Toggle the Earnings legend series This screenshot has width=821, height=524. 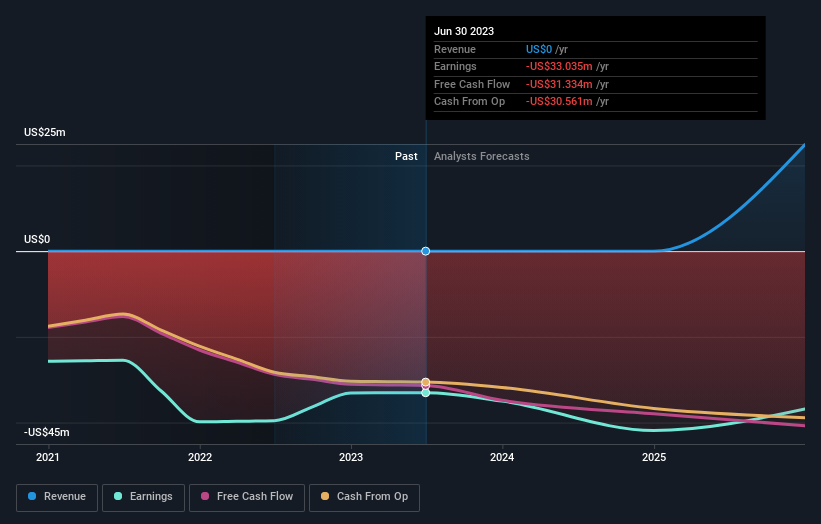(143, 497)
